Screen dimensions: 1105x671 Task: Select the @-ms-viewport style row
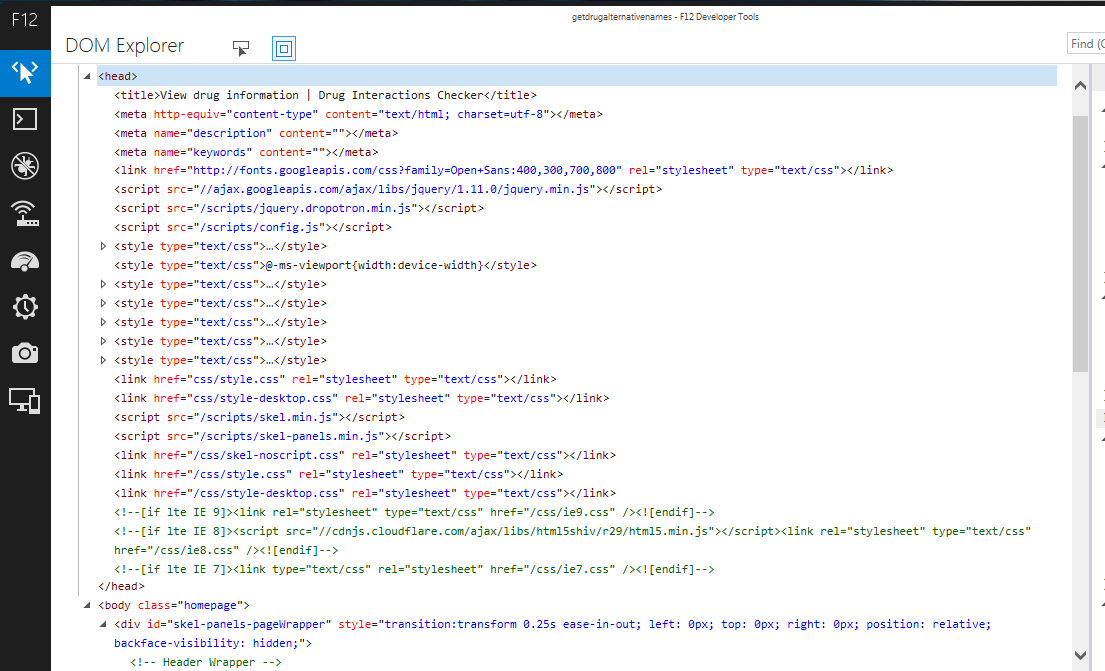(325, 266)
